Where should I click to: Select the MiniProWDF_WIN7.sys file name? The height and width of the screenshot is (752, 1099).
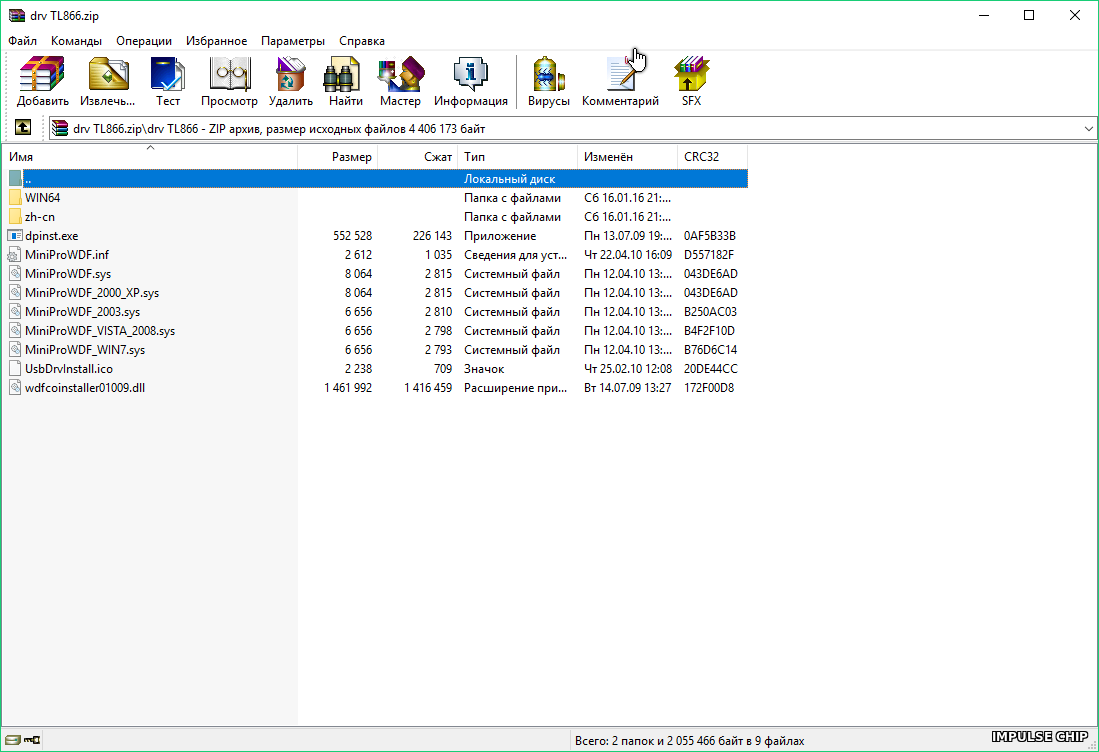86,349
